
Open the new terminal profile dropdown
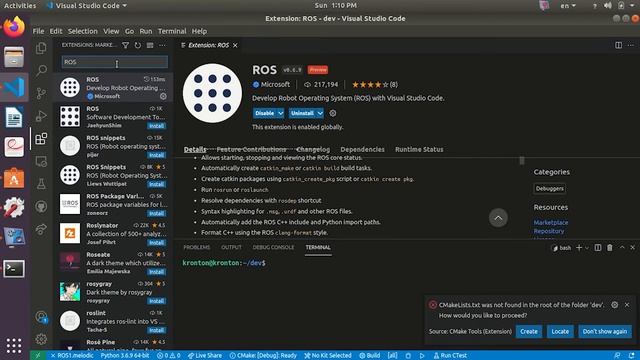(x=587, y=248)
